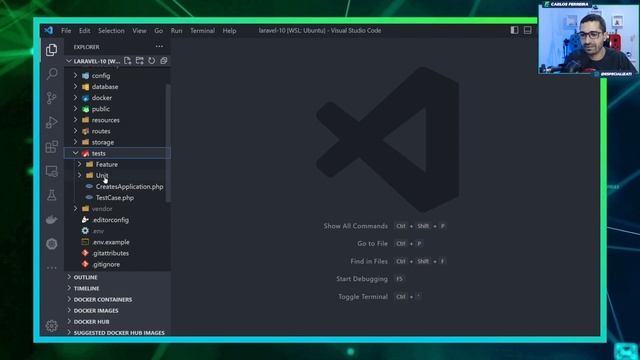Open the .gitattributes file
The image size is (640, 360).
[x=118, y=253]
